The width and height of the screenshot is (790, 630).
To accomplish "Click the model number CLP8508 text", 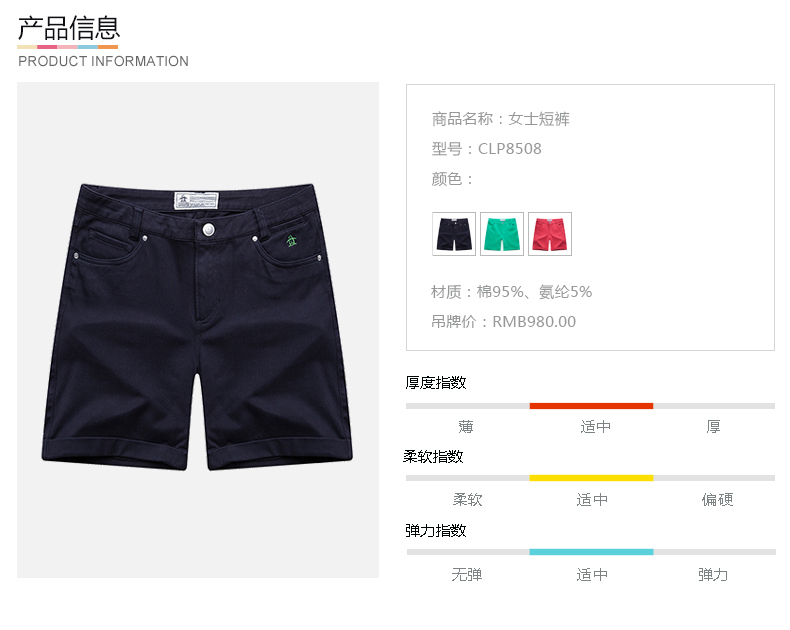I will (x=509, y=149).
